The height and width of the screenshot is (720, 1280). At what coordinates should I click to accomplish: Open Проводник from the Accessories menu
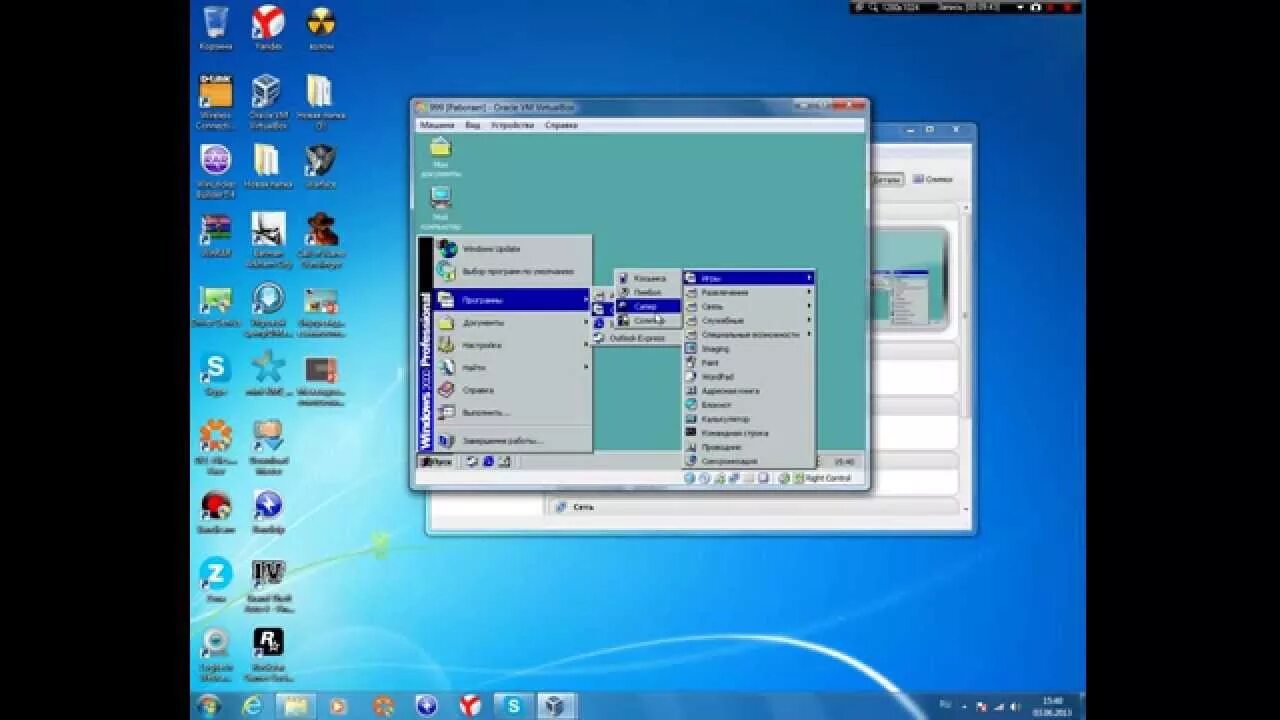point(749,447)
